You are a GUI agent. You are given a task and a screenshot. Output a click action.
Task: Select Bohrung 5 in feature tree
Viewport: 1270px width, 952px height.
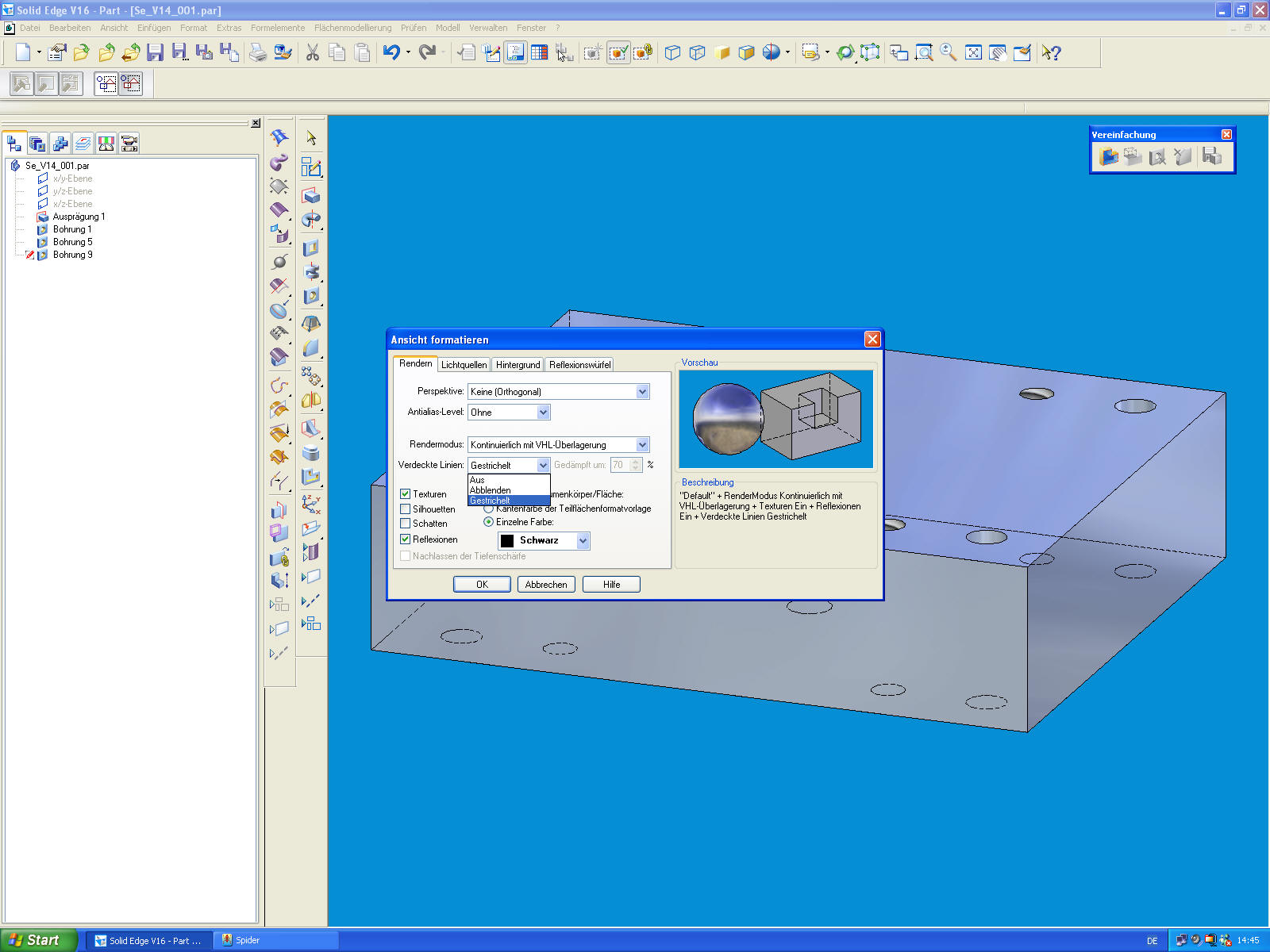(71, 242)
